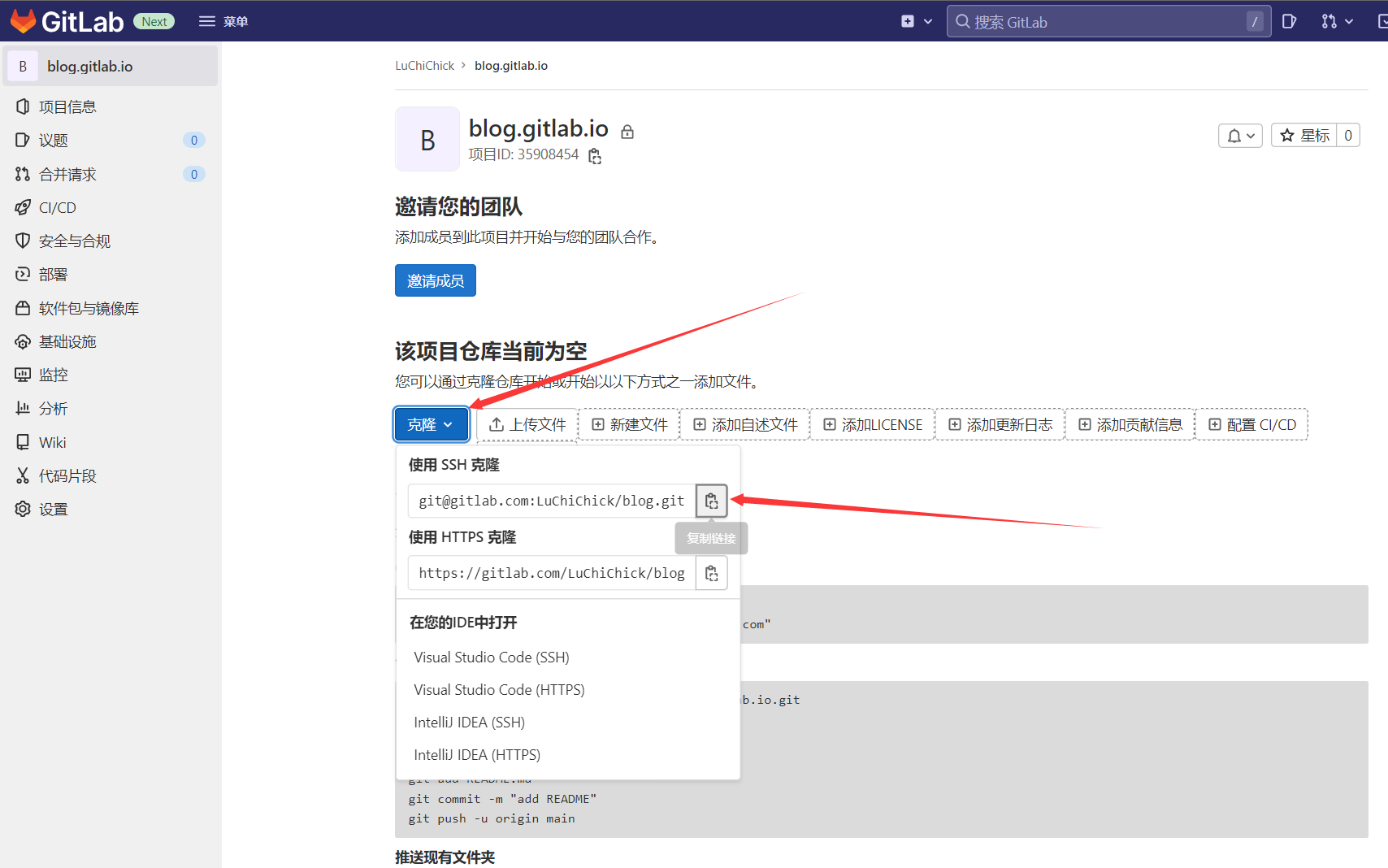Click the GitLab fox logo
The height and width of the screenshot is (868, 1388).
pos(24,21)
